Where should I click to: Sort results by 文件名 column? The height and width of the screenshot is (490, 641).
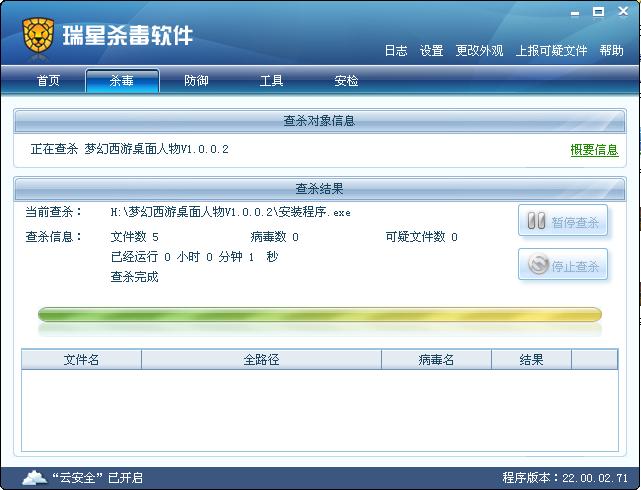point(81,360)
